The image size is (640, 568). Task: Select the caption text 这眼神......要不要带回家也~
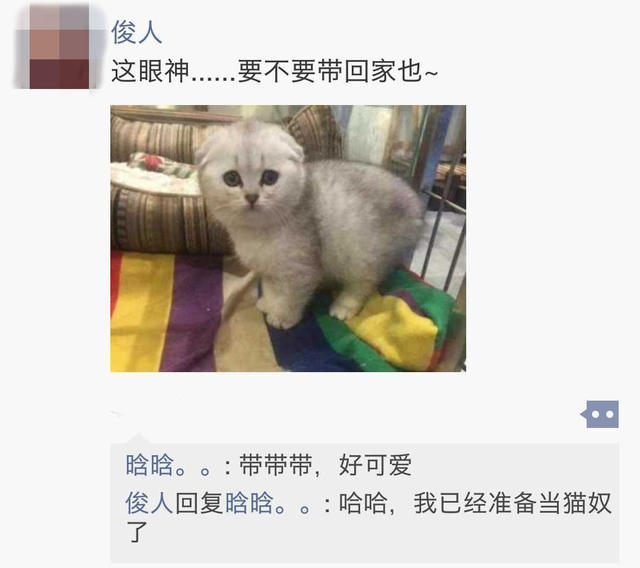[274, 71]
